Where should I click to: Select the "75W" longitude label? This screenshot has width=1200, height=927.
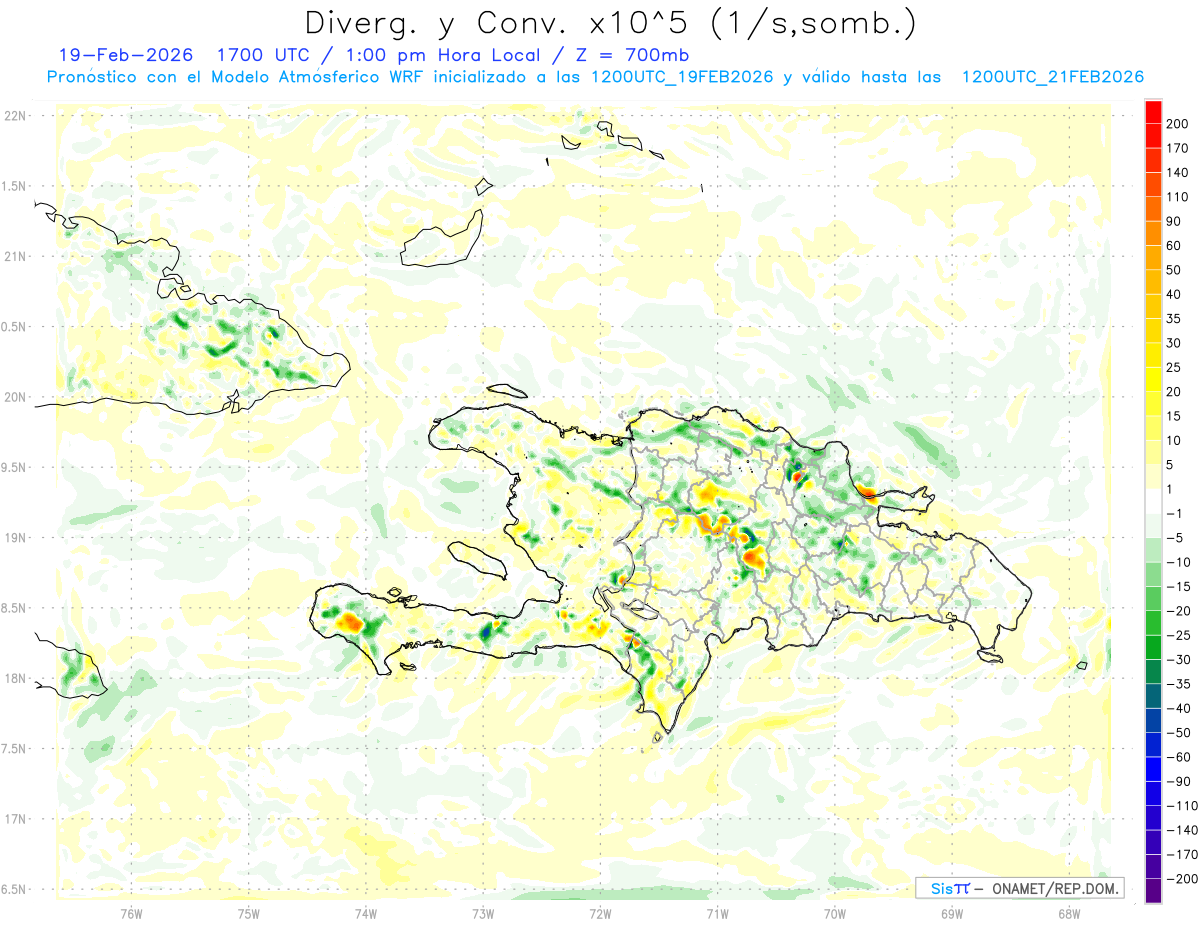[249, 913]
